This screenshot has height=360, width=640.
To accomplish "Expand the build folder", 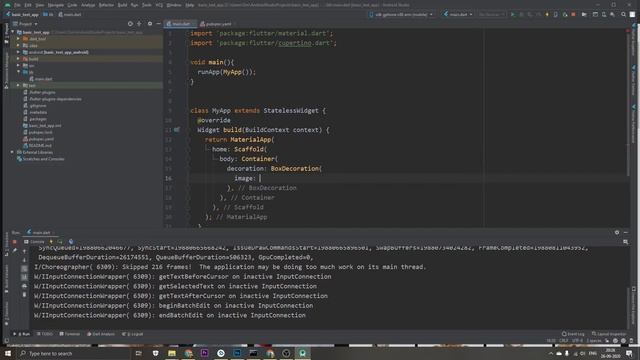I will [18, 59].
